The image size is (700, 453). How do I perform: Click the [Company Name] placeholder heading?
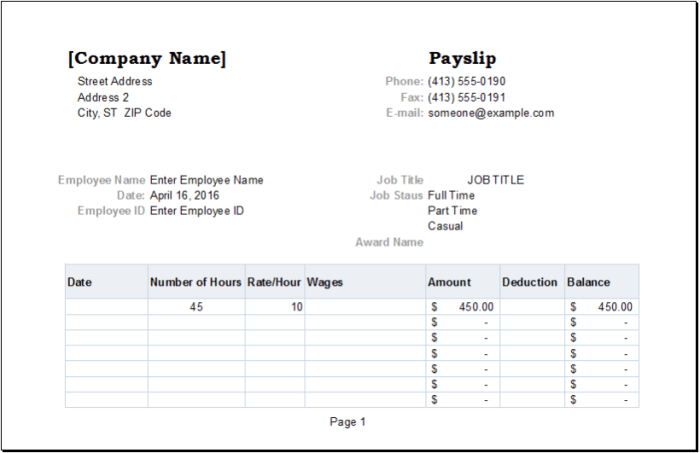(147, 59)
